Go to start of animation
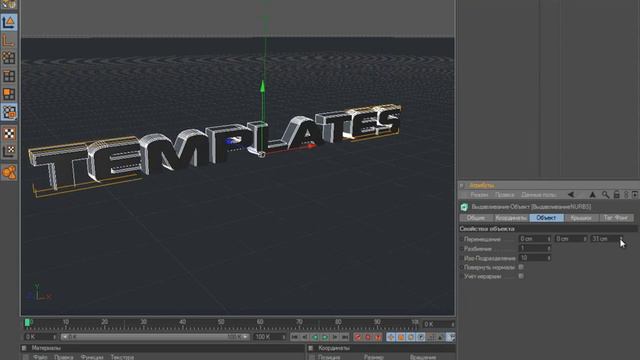640x360 pixels. point(295,337)
